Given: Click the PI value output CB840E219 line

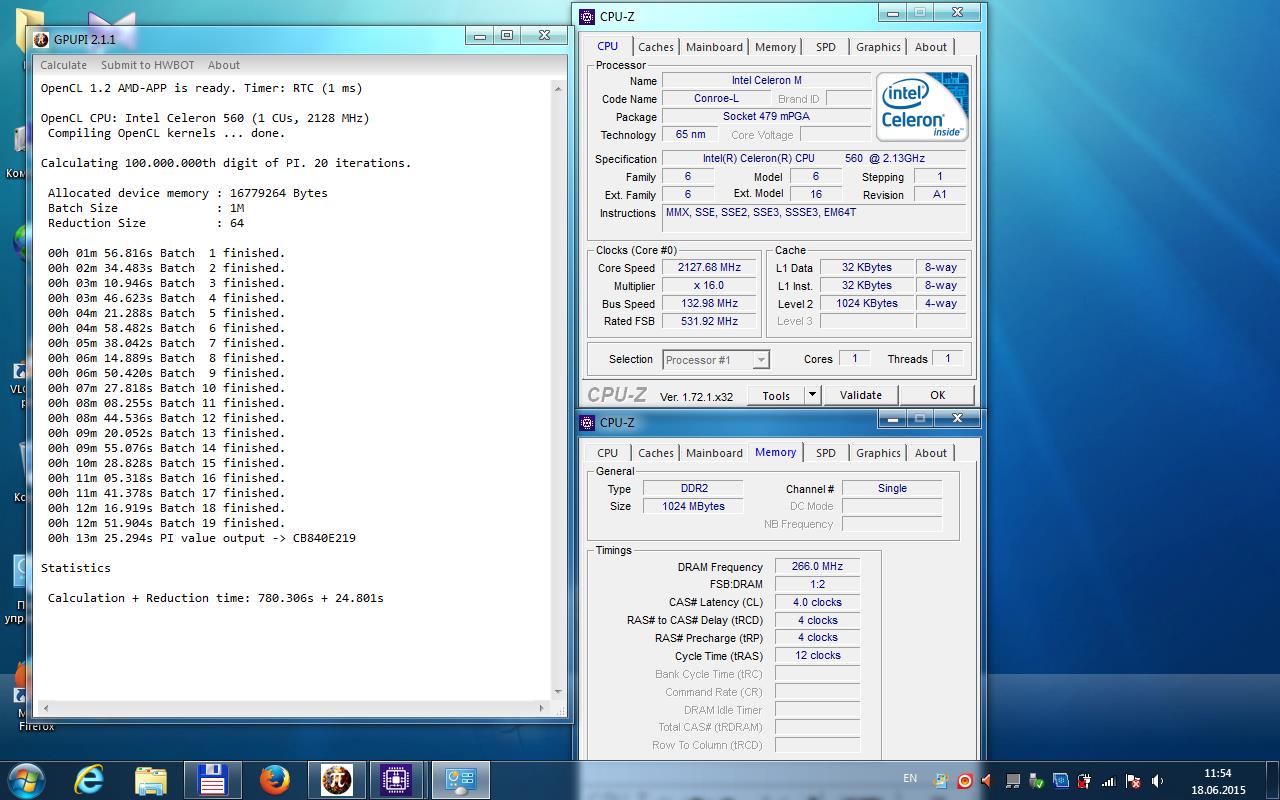Looking at the screenshot, I should (x=202, y=538).
